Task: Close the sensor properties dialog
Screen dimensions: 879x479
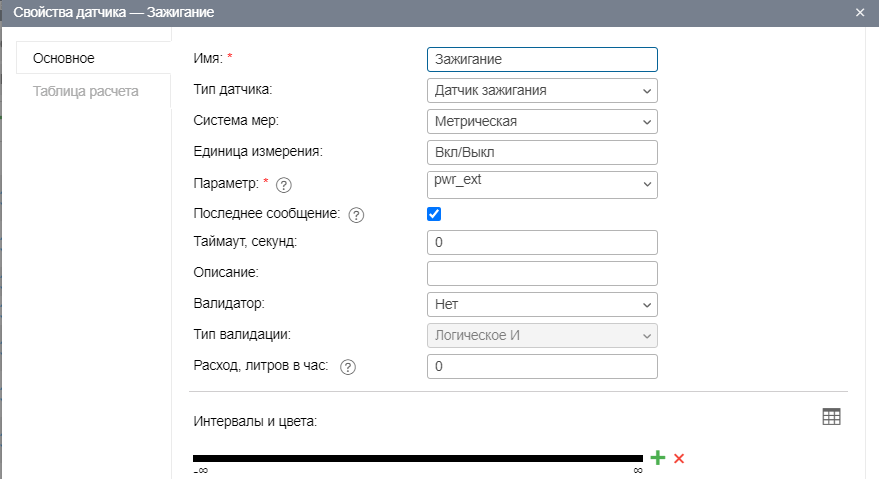Action: pos(860,13)
